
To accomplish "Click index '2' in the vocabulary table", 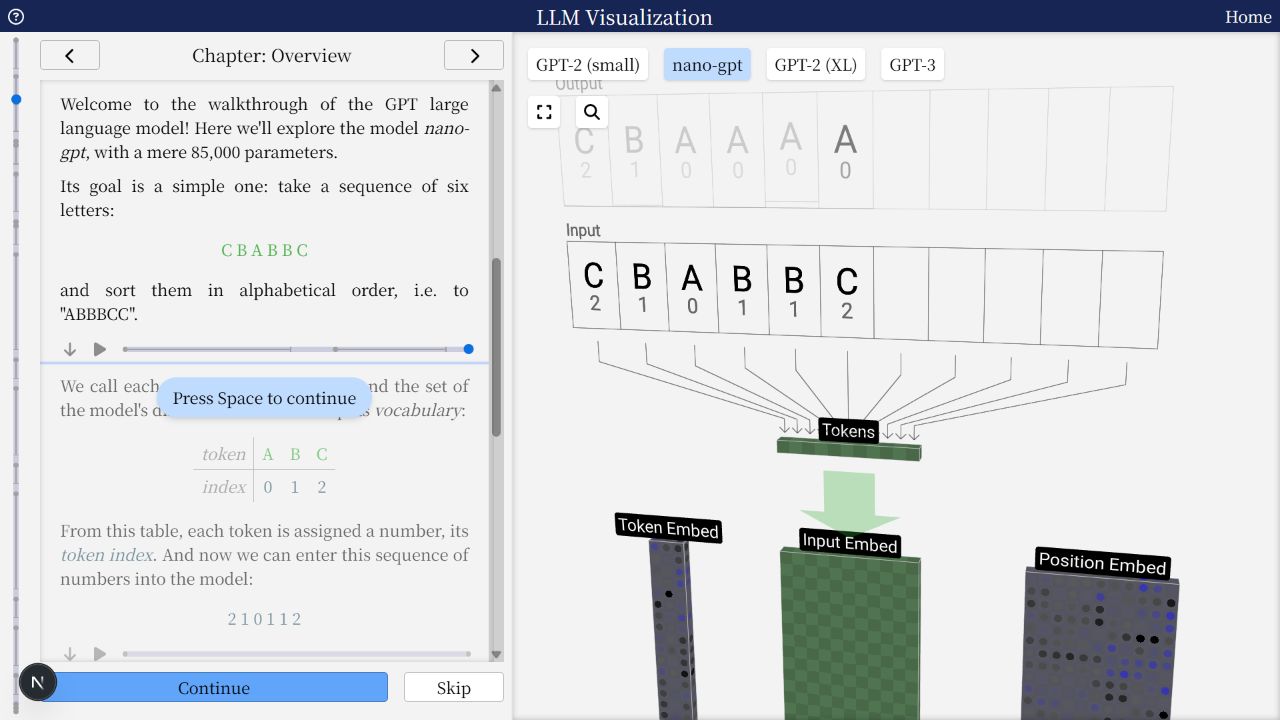I will point(322,487).
